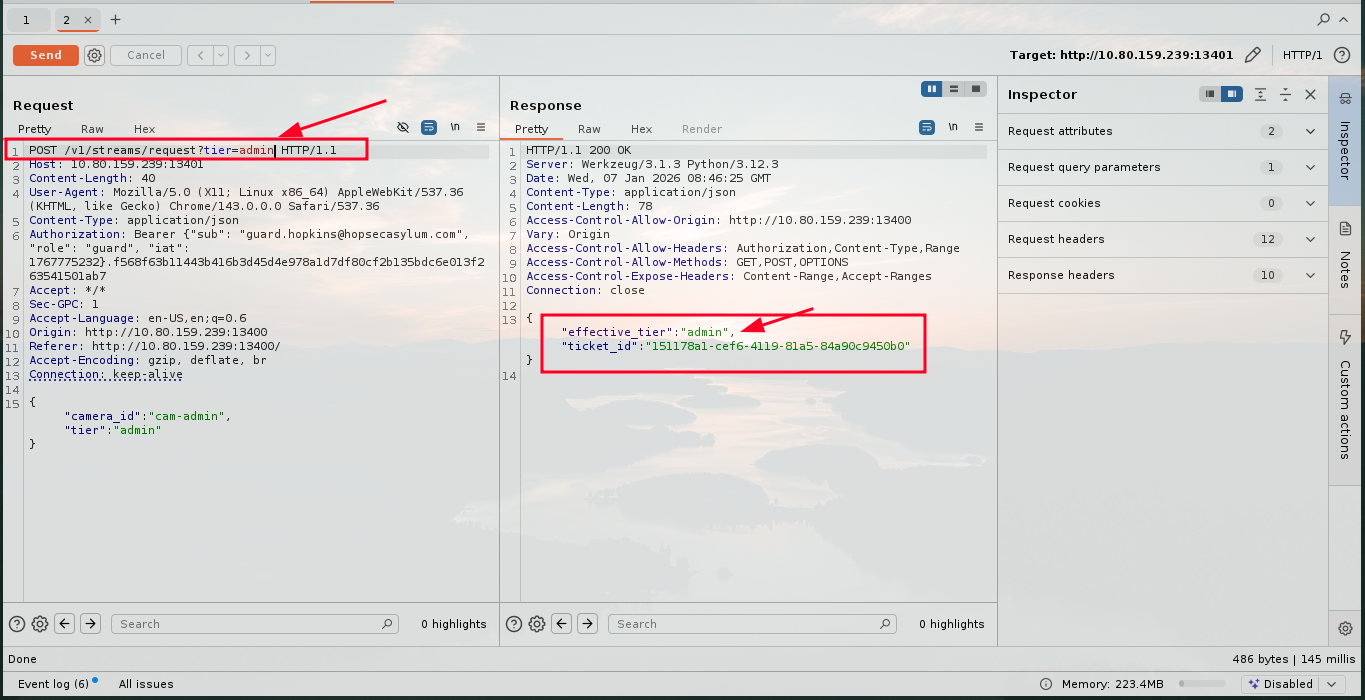This screenshot has width=1365, height=700.
Task: Click the Request hamburger options menu icon
Action: click(481, 128)
